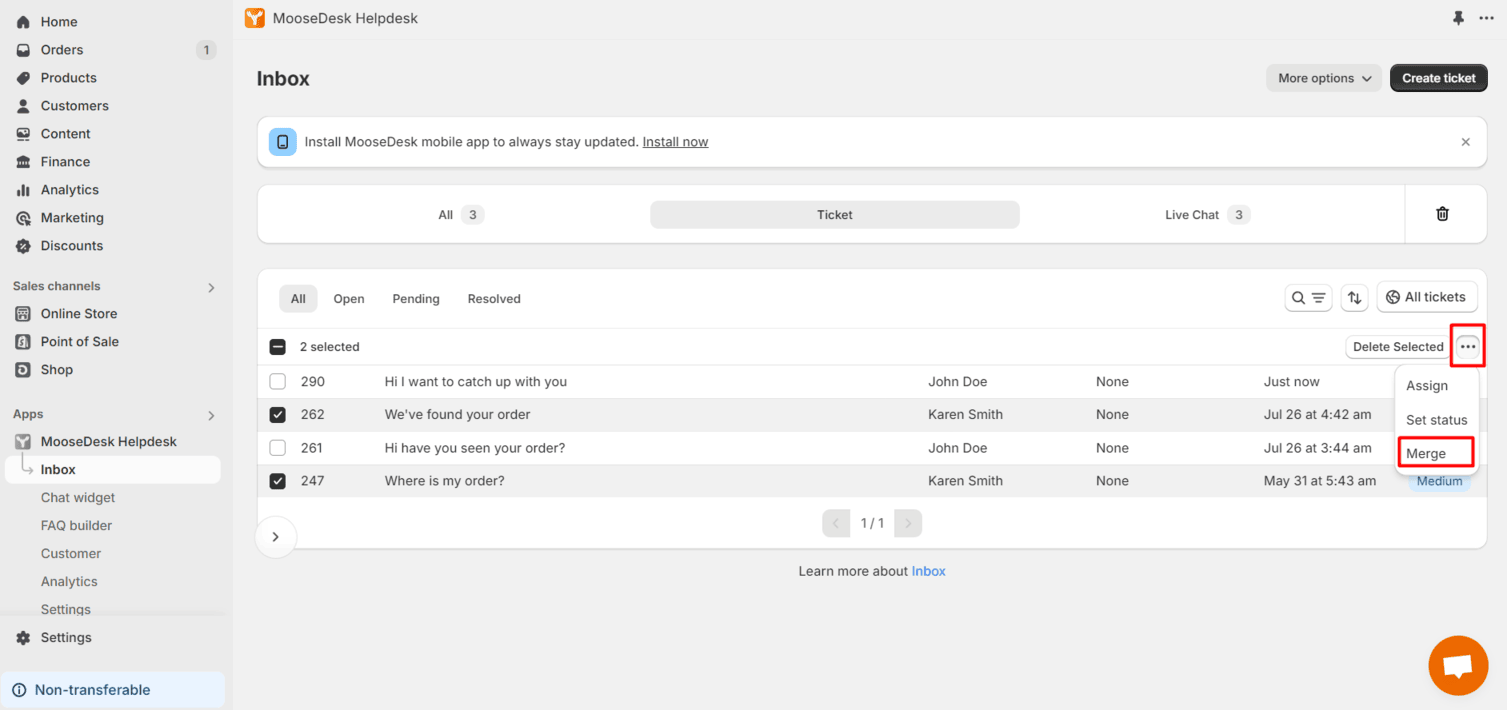
Task: Open Marketing from the sidebar
Action: 72,218
